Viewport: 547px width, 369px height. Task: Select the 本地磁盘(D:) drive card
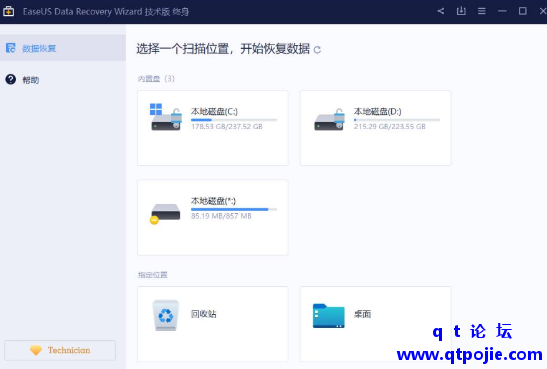(x=376, y=128)
